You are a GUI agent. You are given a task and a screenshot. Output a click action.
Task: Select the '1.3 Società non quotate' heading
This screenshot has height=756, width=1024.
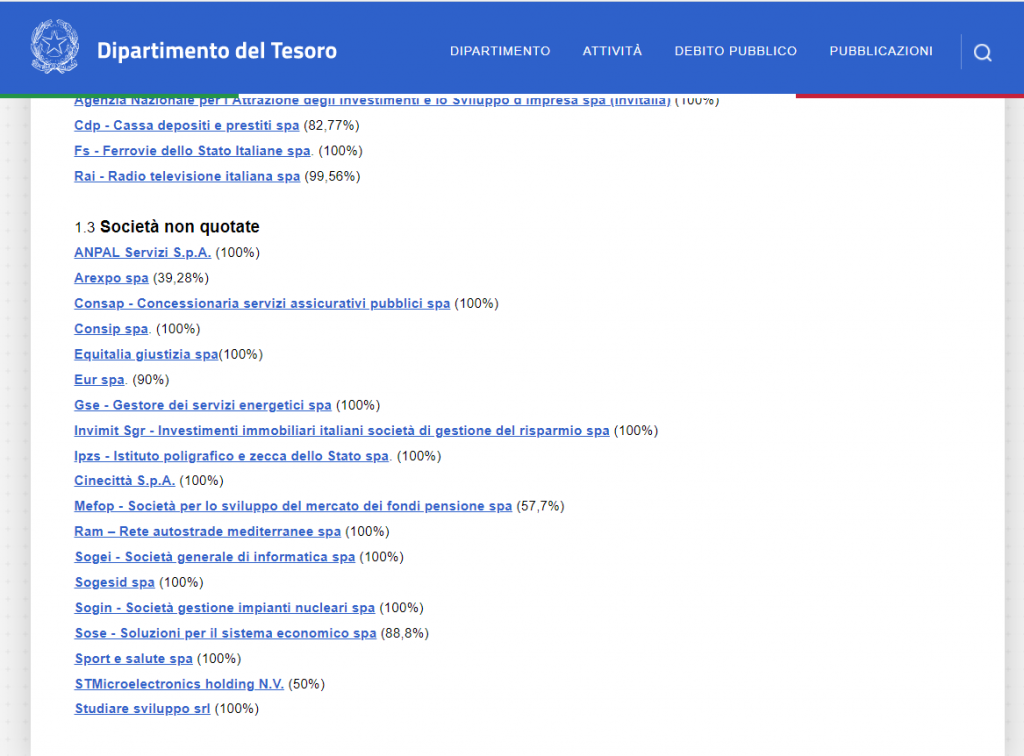pyautogui.click(x=167, y=227)
